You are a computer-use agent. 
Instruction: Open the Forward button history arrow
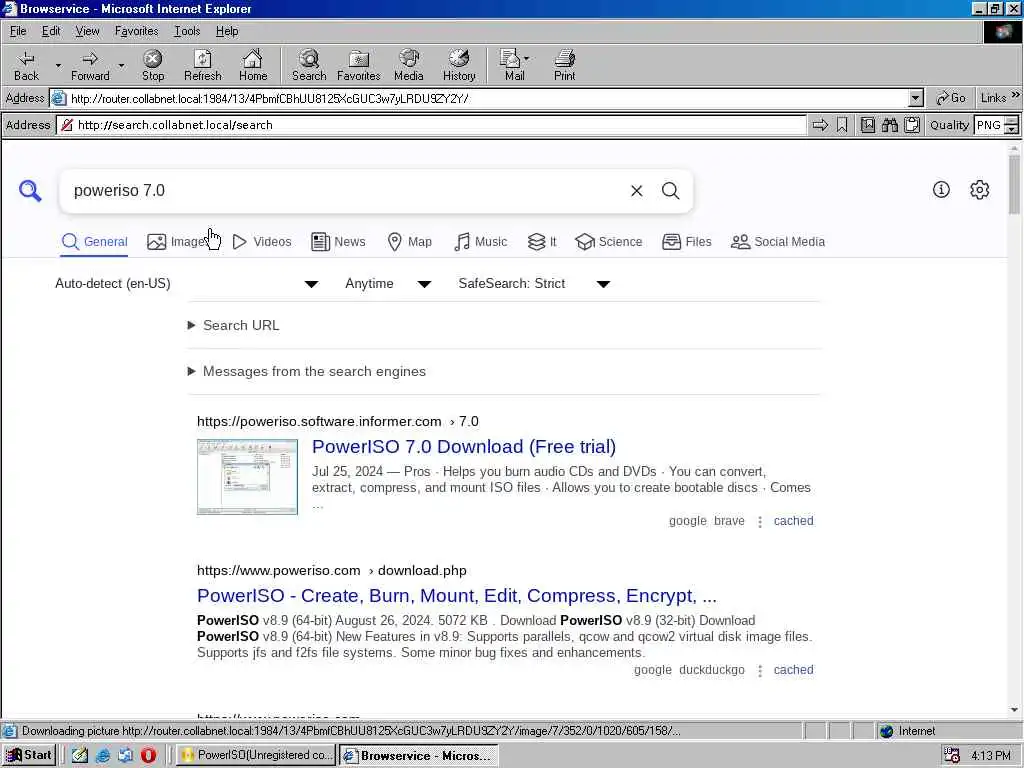tap(121, 65)
